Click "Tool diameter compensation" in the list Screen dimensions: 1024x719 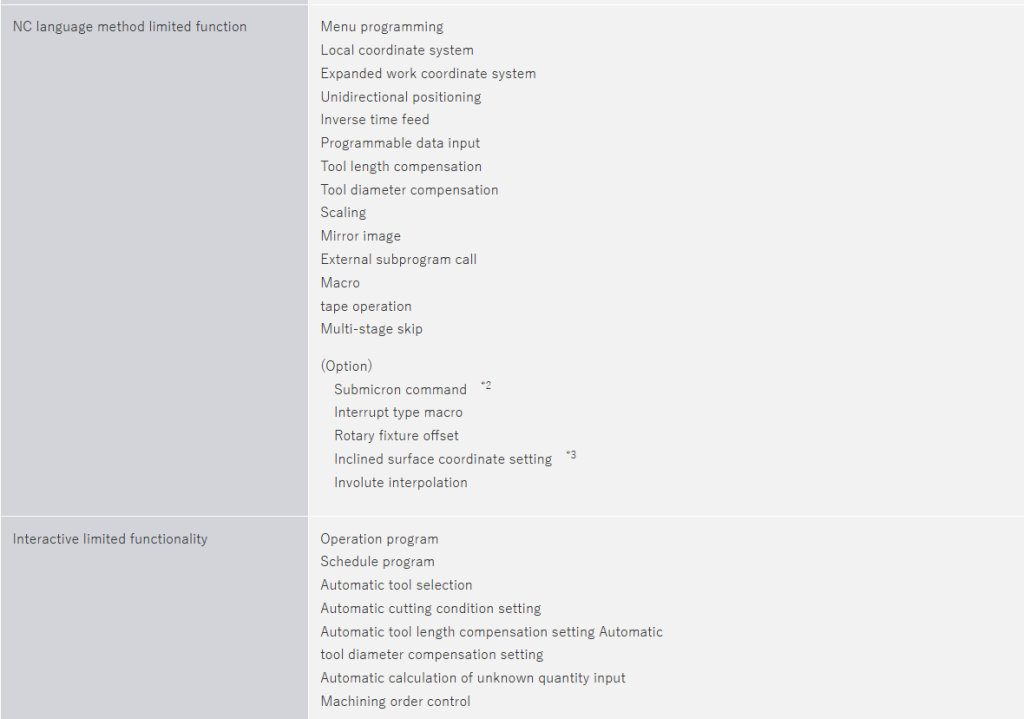tap(409, 190)
